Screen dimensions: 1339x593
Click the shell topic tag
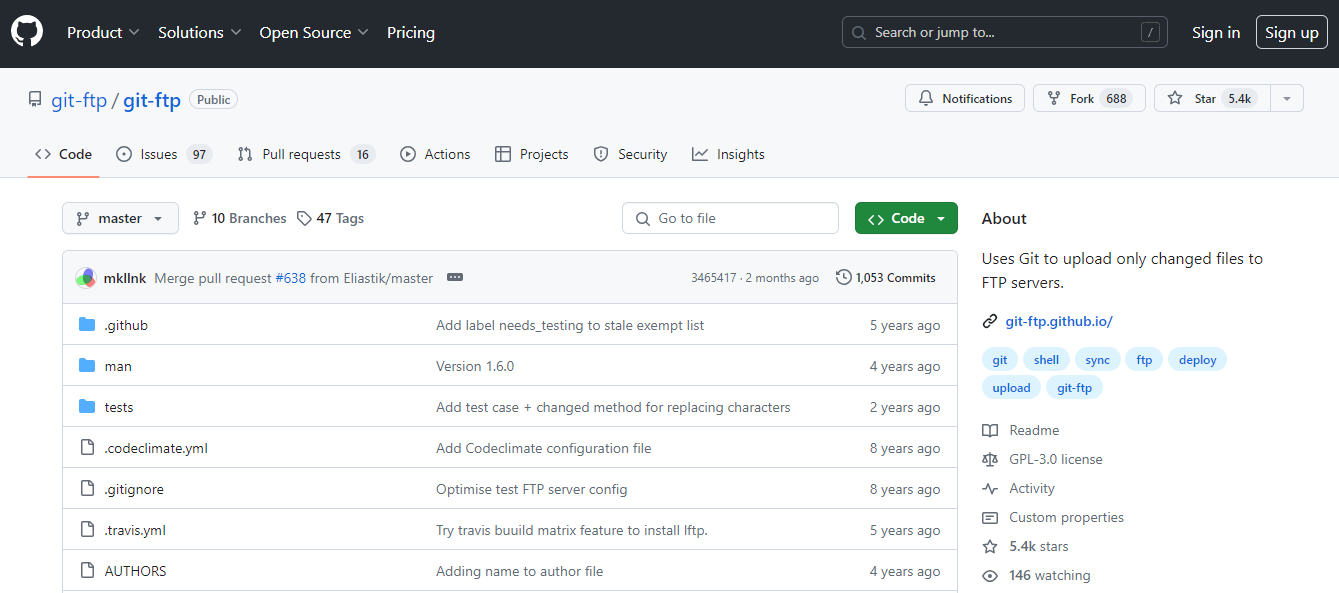(x=1046, y=359)
